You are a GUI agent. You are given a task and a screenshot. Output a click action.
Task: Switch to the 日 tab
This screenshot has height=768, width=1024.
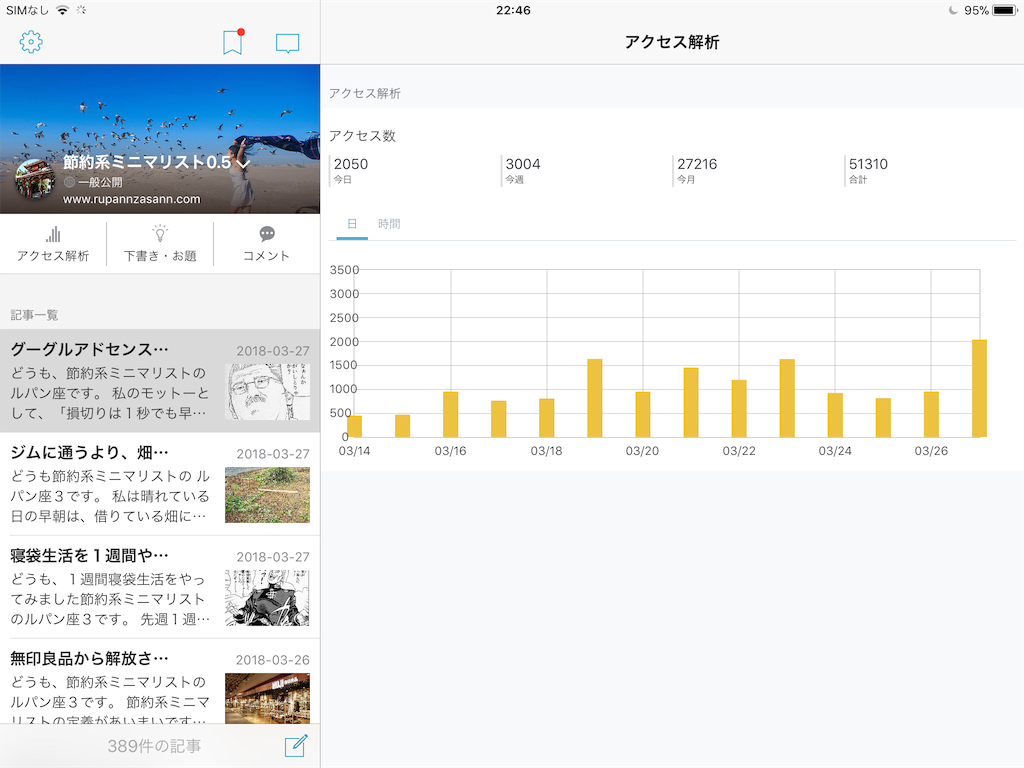click(352, 225)
